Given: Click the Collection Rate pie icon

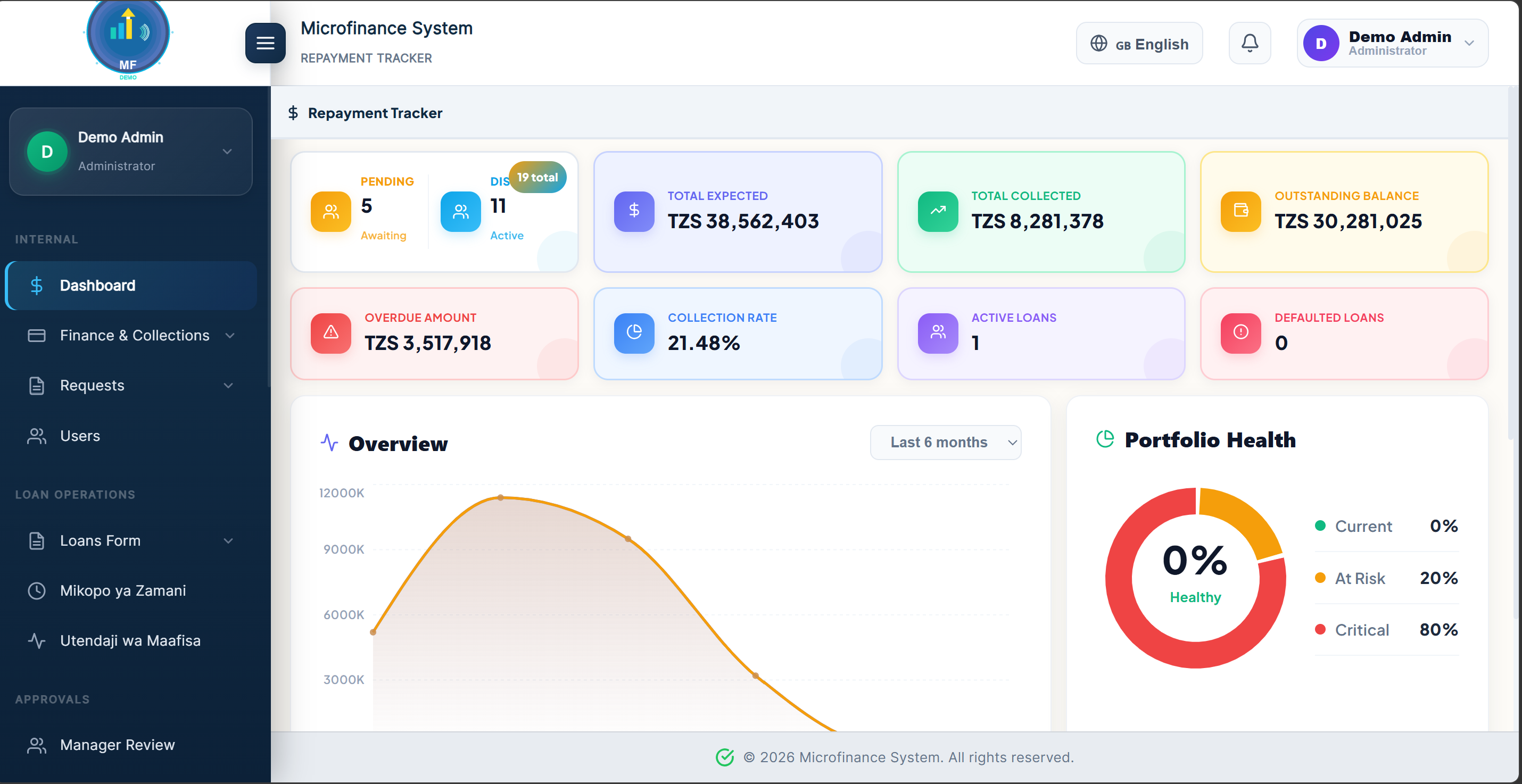Looking at the screenshot, I should tap(634, 333).
